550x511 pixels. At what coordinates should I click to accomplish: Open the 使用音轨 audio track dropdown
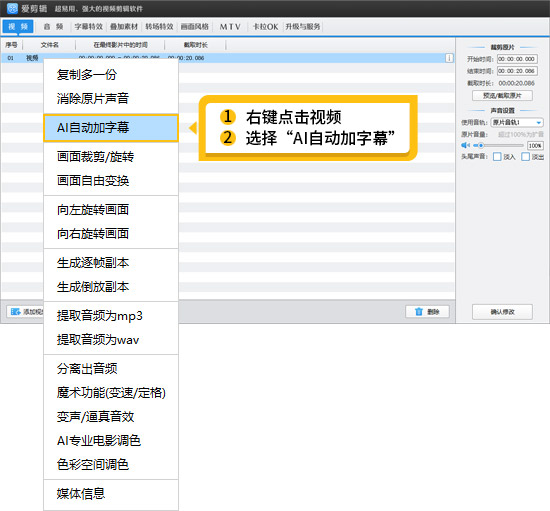point(517,122)
